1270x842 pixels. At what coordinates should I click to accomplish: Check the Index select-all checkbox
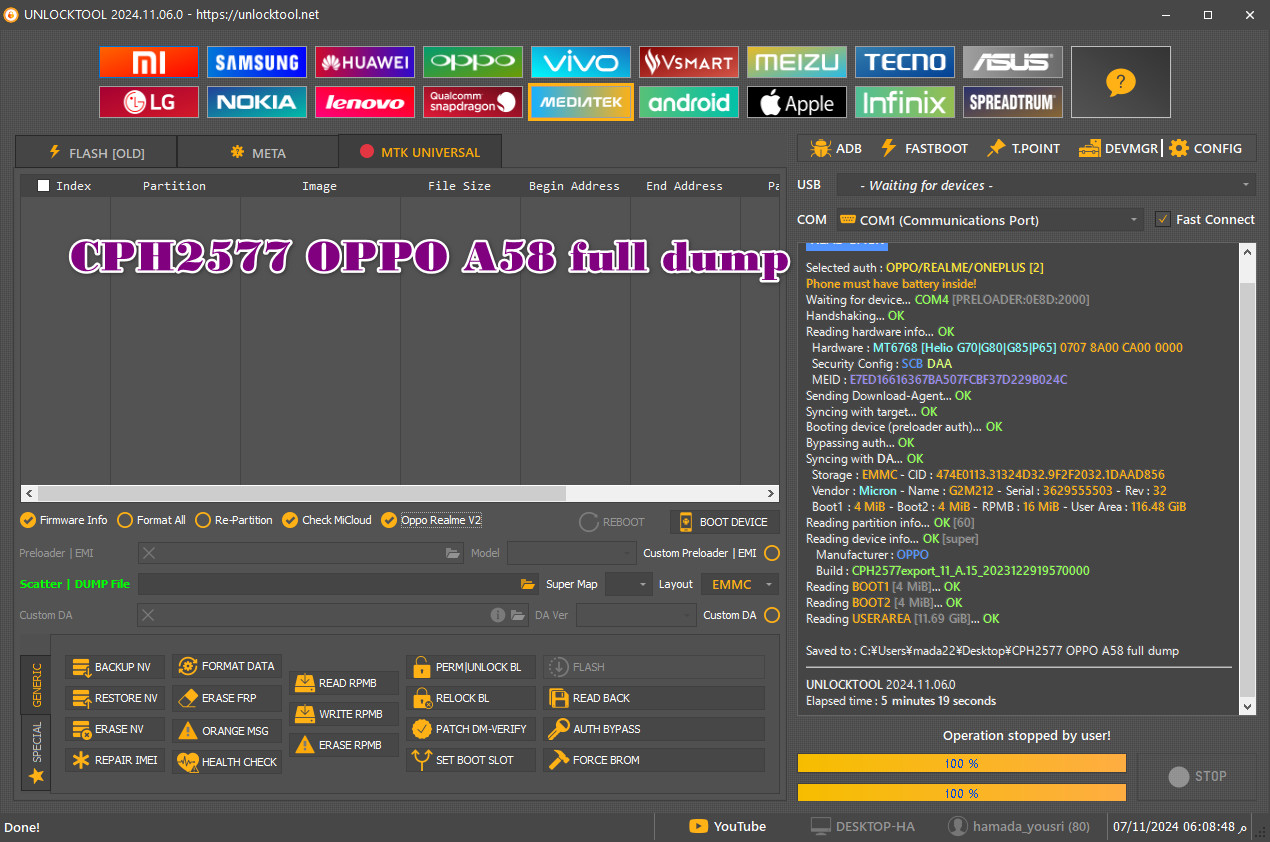tap(43, 185)
